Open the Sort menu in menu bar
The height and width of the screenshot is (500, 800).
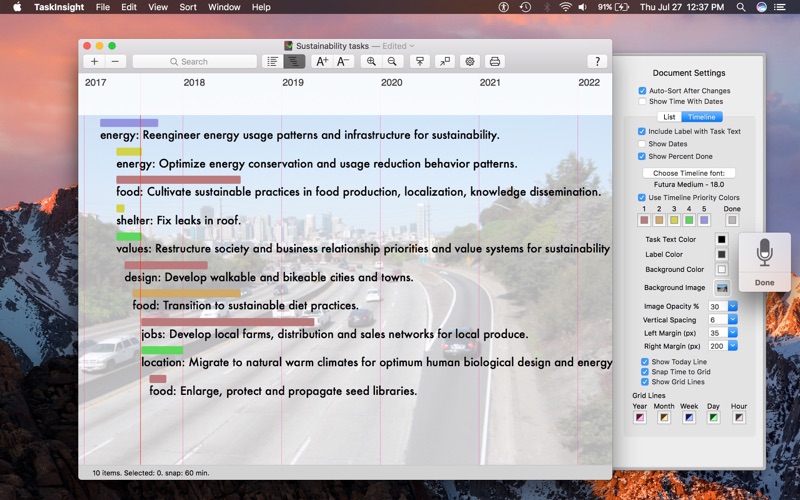click(188, 7)
